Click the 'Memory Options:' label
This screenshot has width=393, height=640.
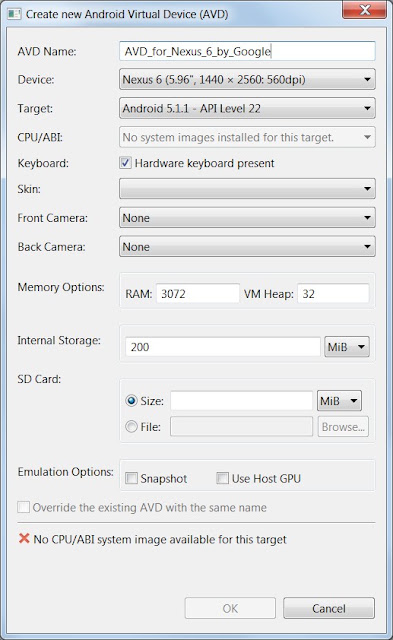coord(61,287)
